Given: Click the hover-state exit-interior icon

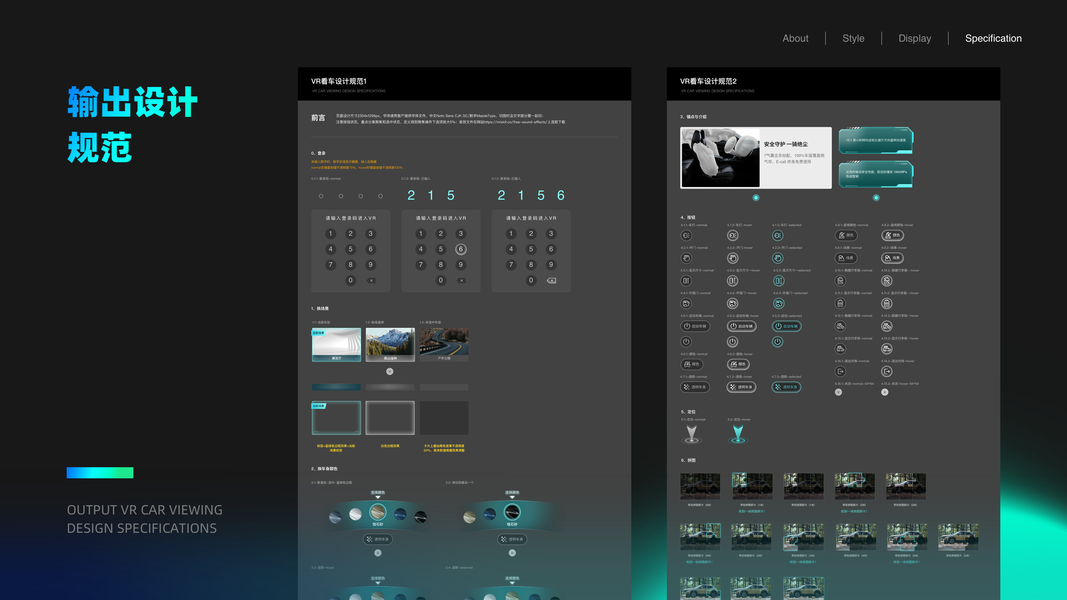Looking at the screenshot, I should (x=887, y=371).
